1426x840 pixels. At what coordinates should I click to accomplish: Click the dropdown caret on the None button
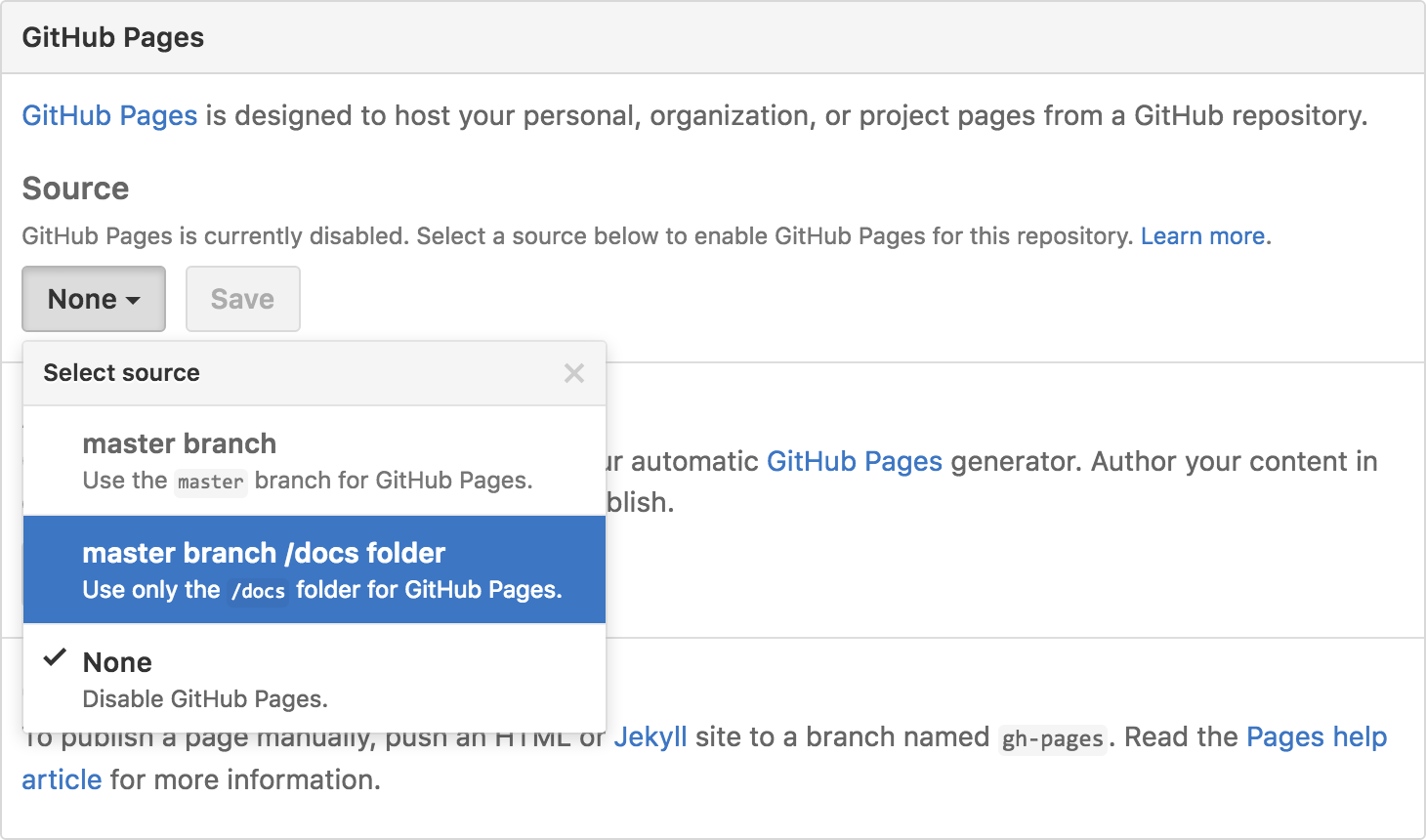click(x=132, y=299)
